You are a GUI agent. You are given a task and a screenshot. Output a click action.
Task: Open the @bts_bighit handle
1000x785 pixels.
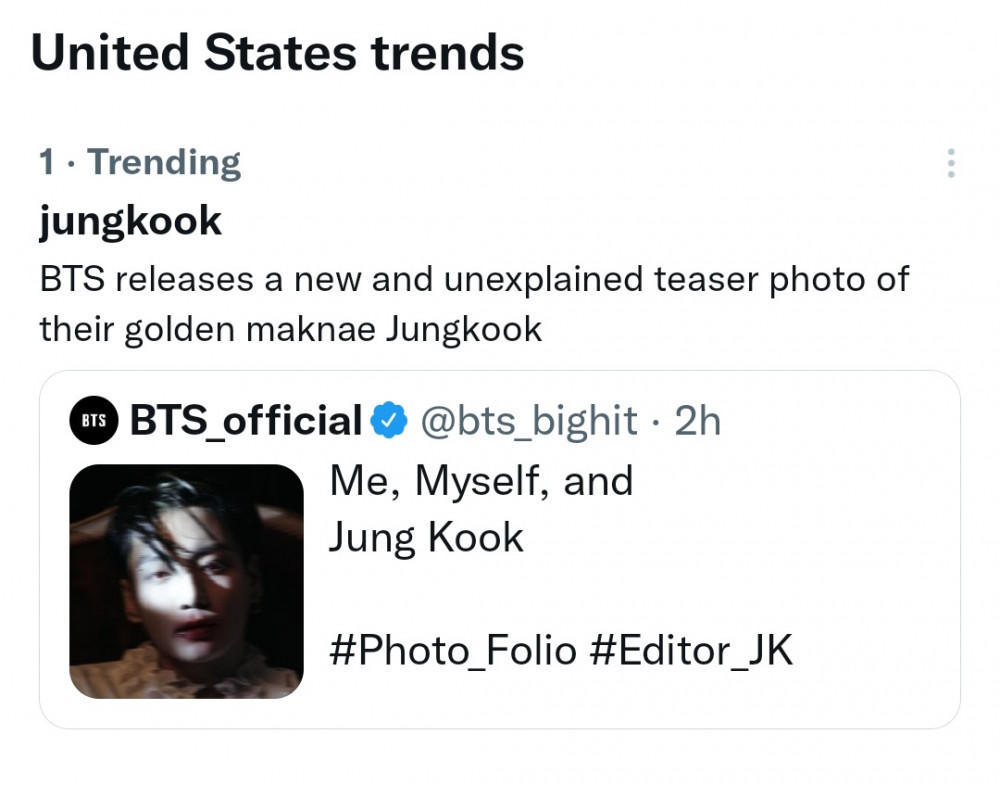(528, 422)
